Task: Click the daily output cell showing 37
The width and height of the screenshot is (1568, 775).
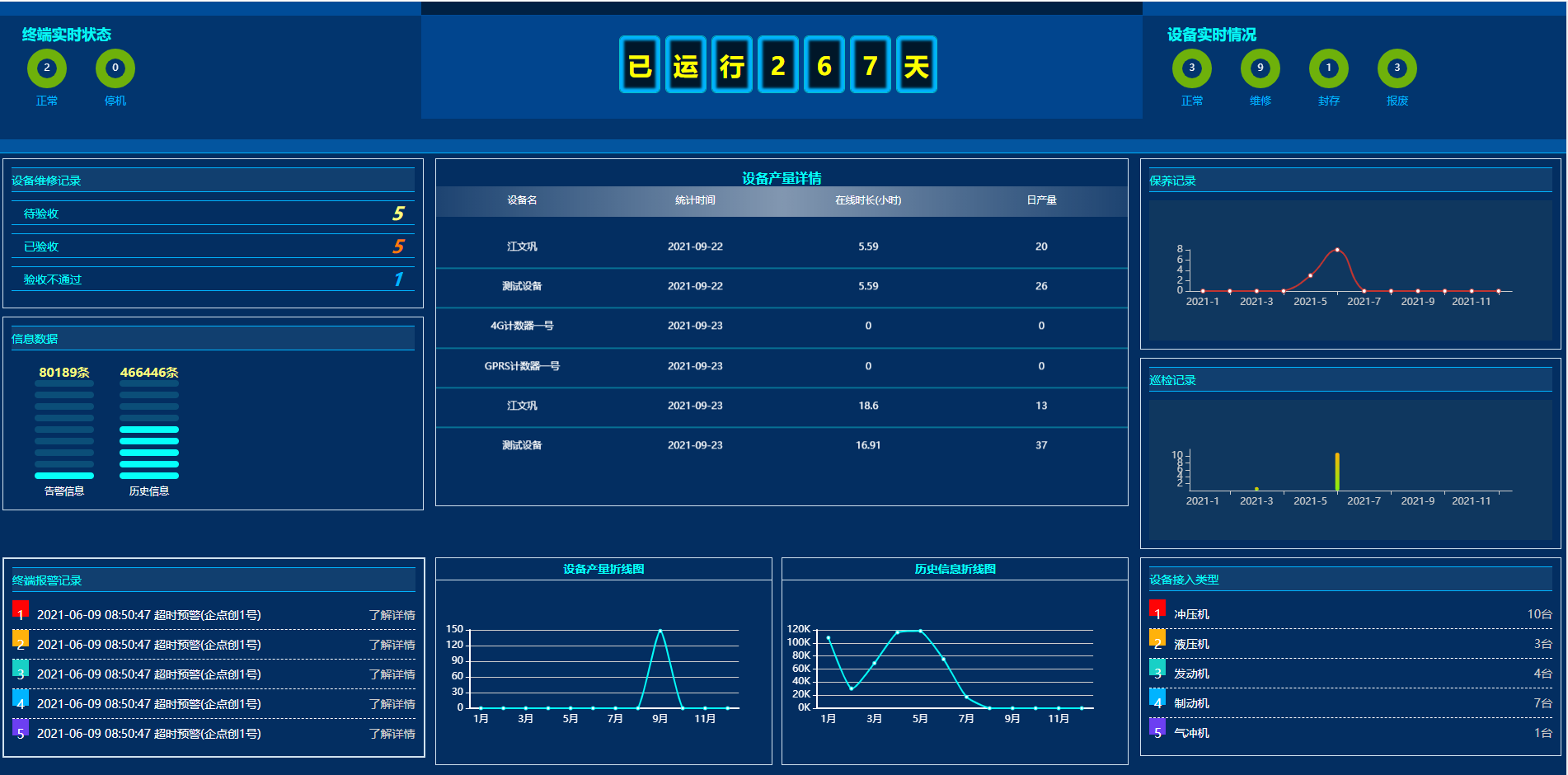Action: (x=1041, y=445)
